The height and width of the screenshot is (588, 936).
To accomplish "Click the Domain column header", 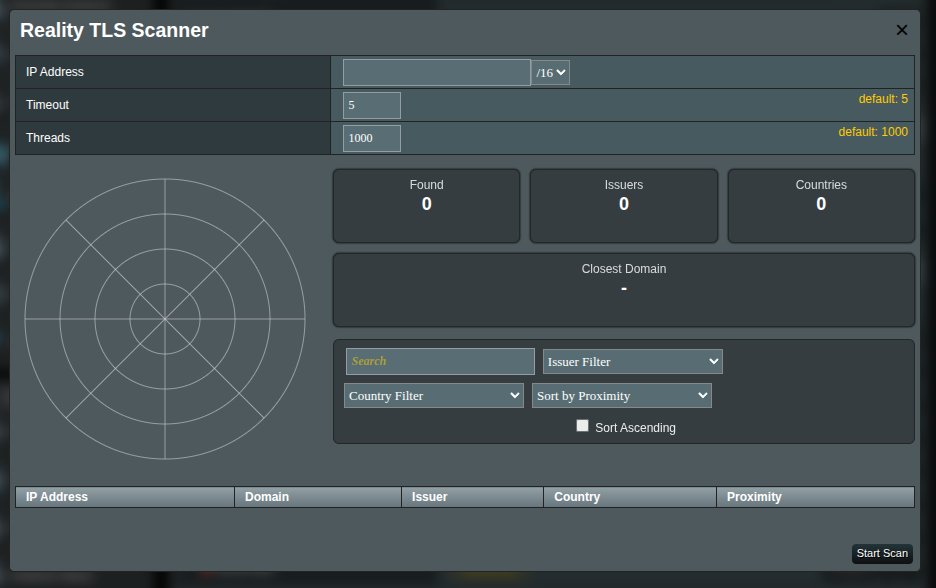I will tap(318, 497).
